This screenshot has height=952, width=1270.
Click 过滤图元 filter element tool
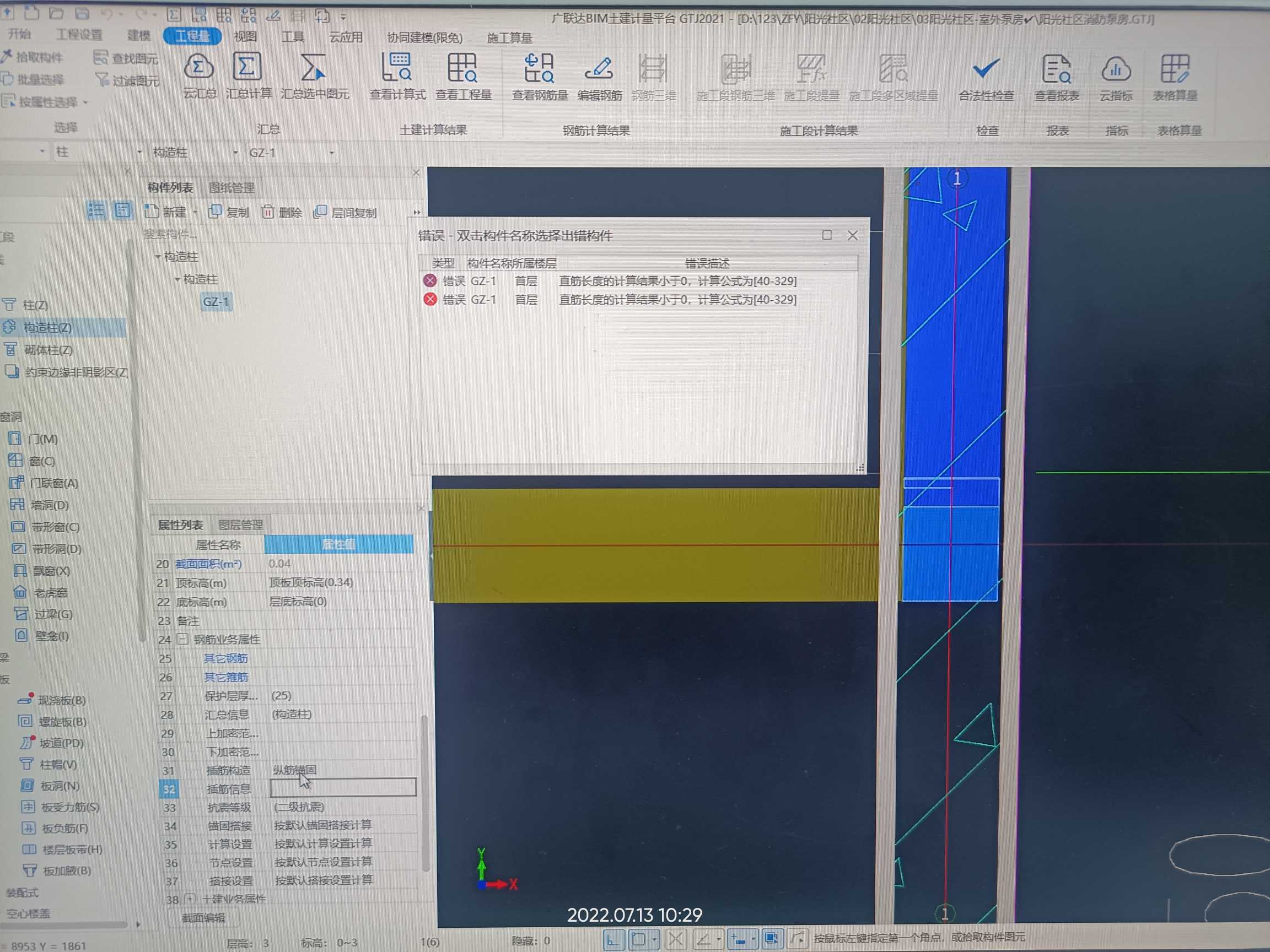127,80
